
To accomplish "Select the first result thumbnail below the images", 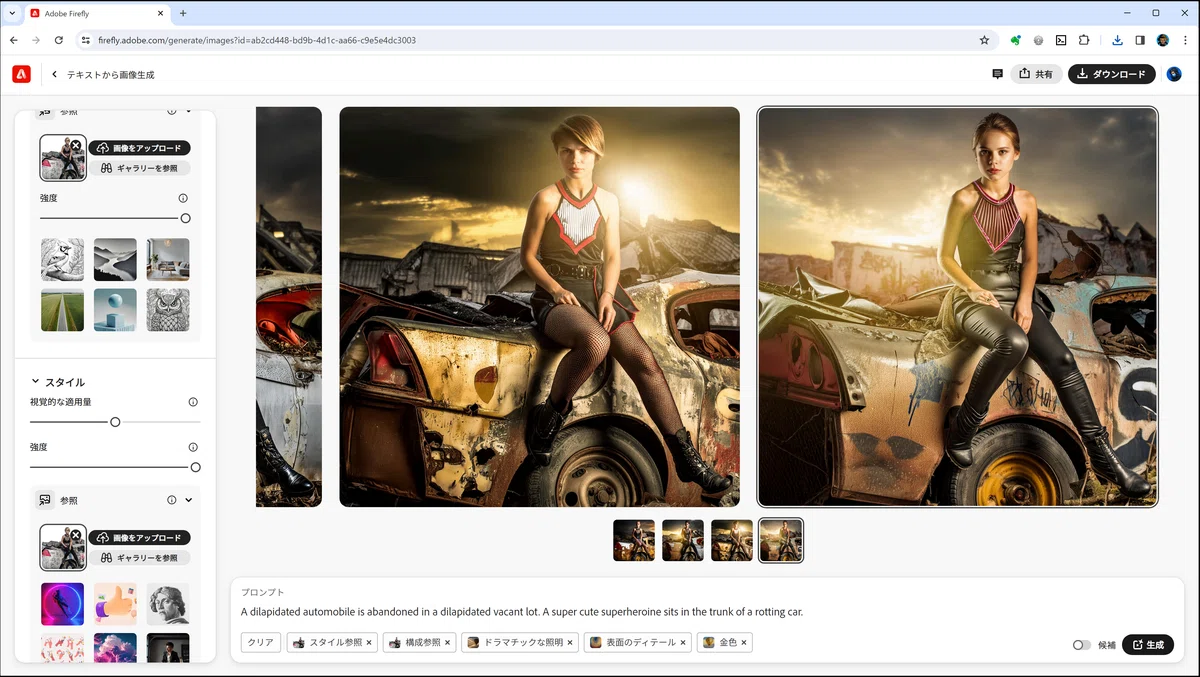I will click(634, 540).
